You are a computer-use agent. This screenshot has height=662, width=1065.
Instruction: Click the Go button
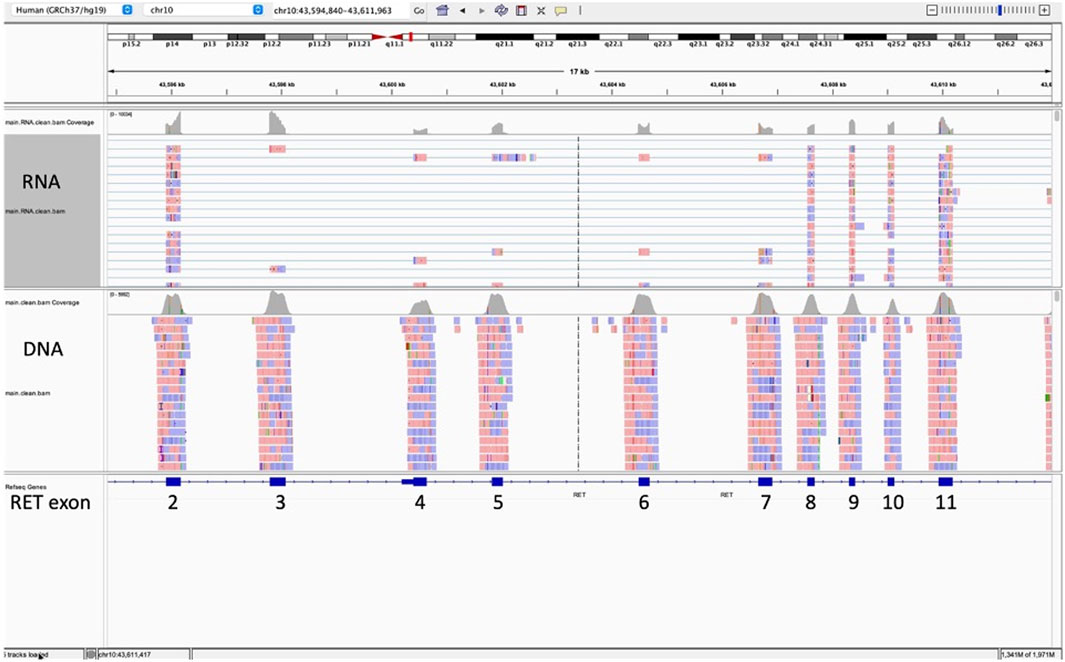point(418,11)
